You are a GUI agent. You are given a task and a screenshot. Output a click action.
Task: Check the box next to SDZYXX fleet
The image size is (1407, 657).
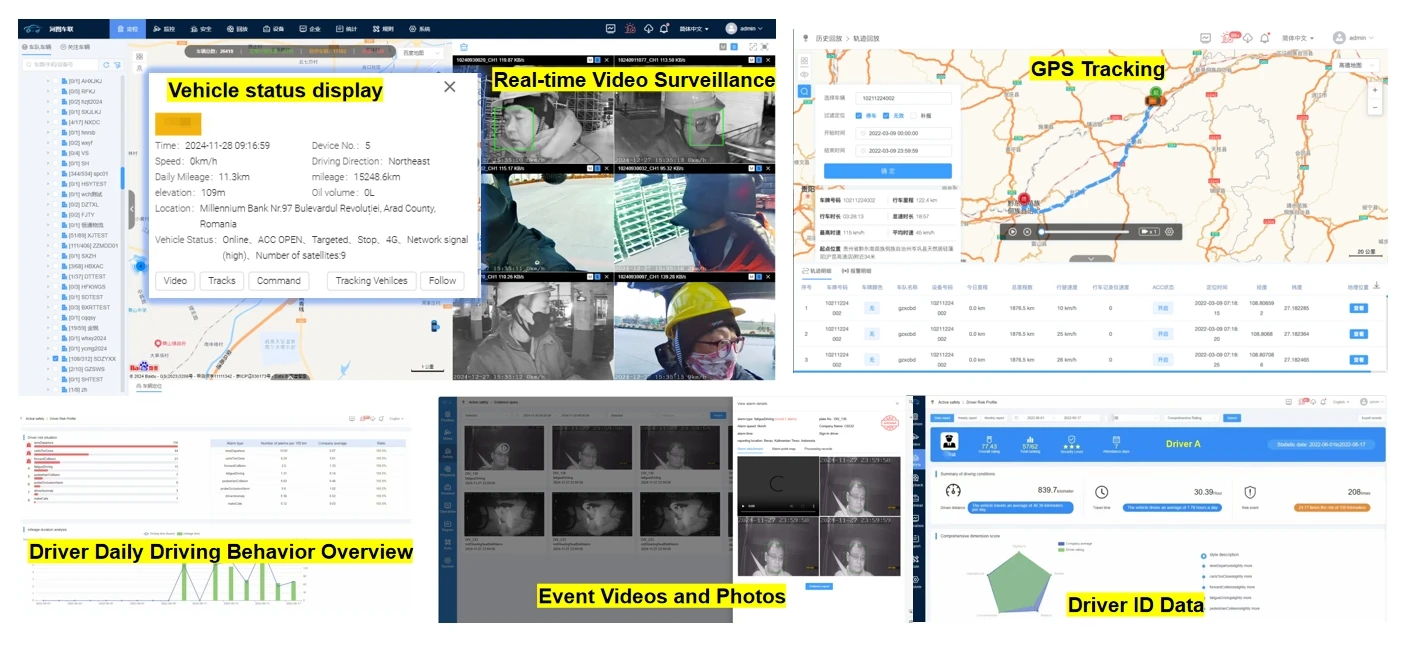[x=56, y=358]
